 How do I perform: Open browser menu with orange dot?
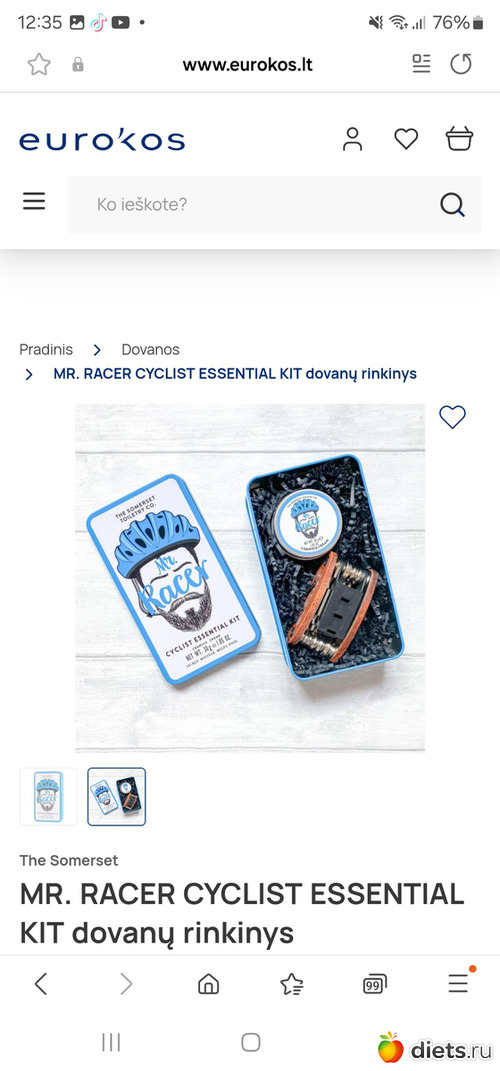tap(459, 982)
